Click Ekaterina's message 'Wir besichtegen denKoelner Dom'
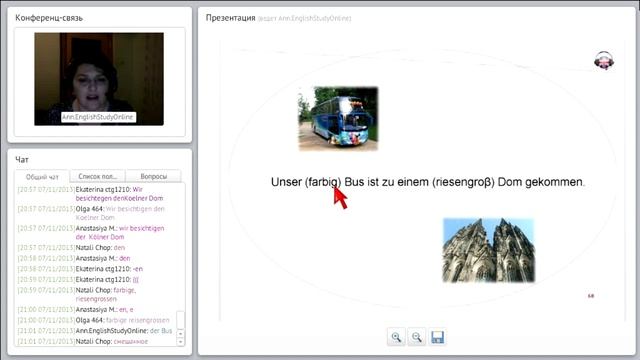 (x=119, y=194)
